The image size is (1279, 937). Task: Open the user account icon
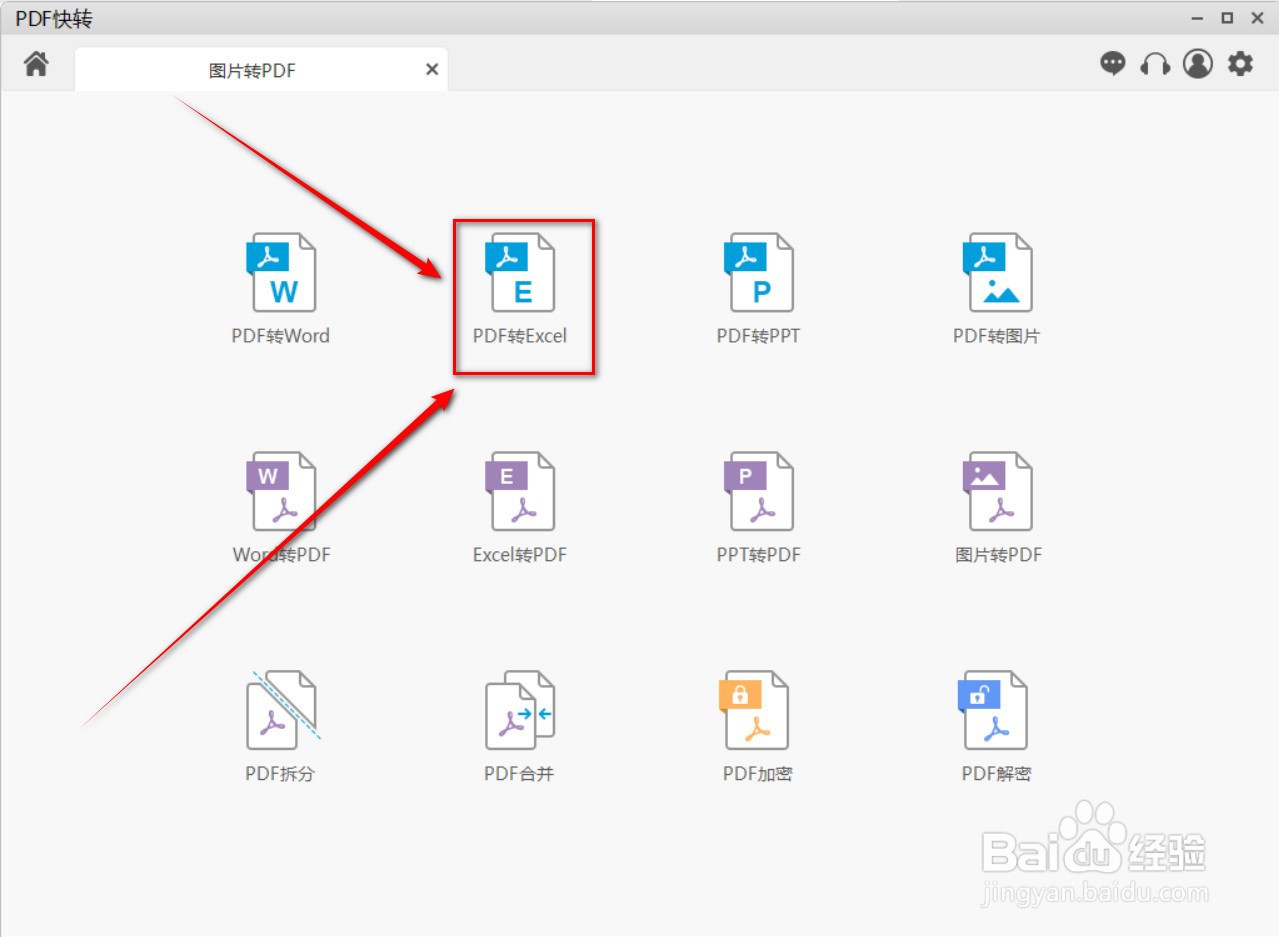(x=1198, y=64)
